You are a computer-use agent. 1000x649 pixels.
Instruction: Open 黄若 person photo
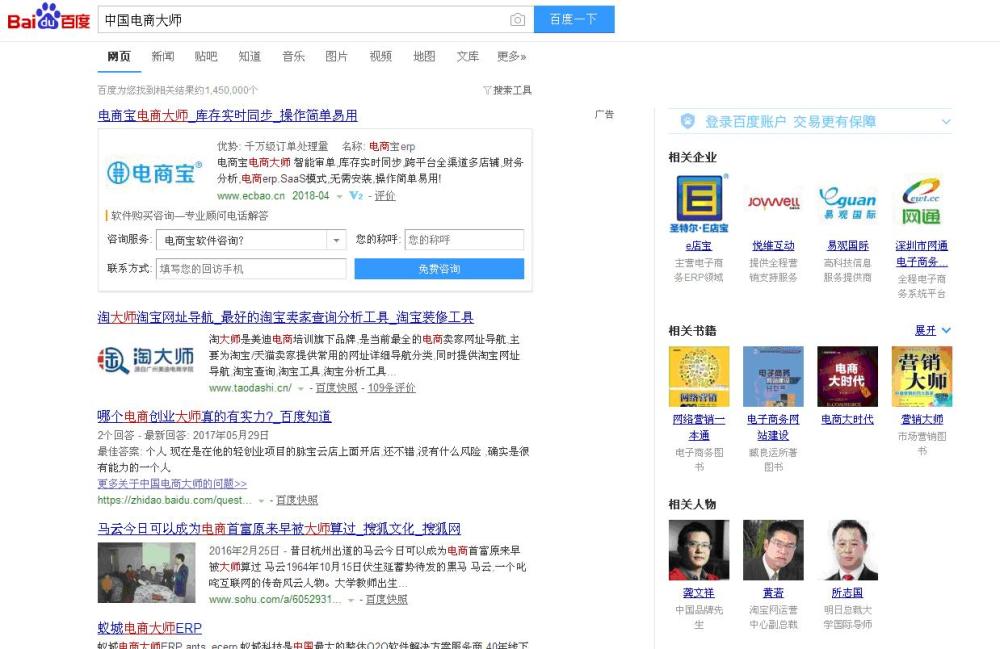[774, 550]
